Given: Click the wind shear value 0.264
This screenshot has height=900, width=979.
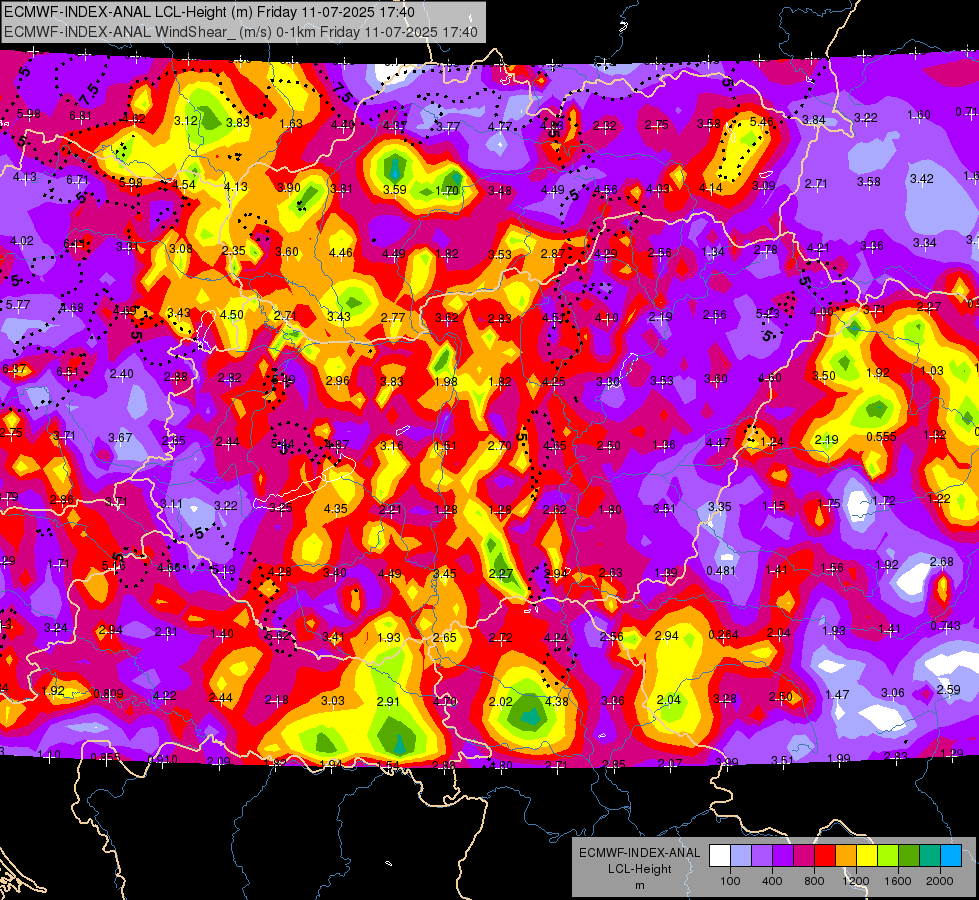Looking at the screenshot, I should point(723,635).
